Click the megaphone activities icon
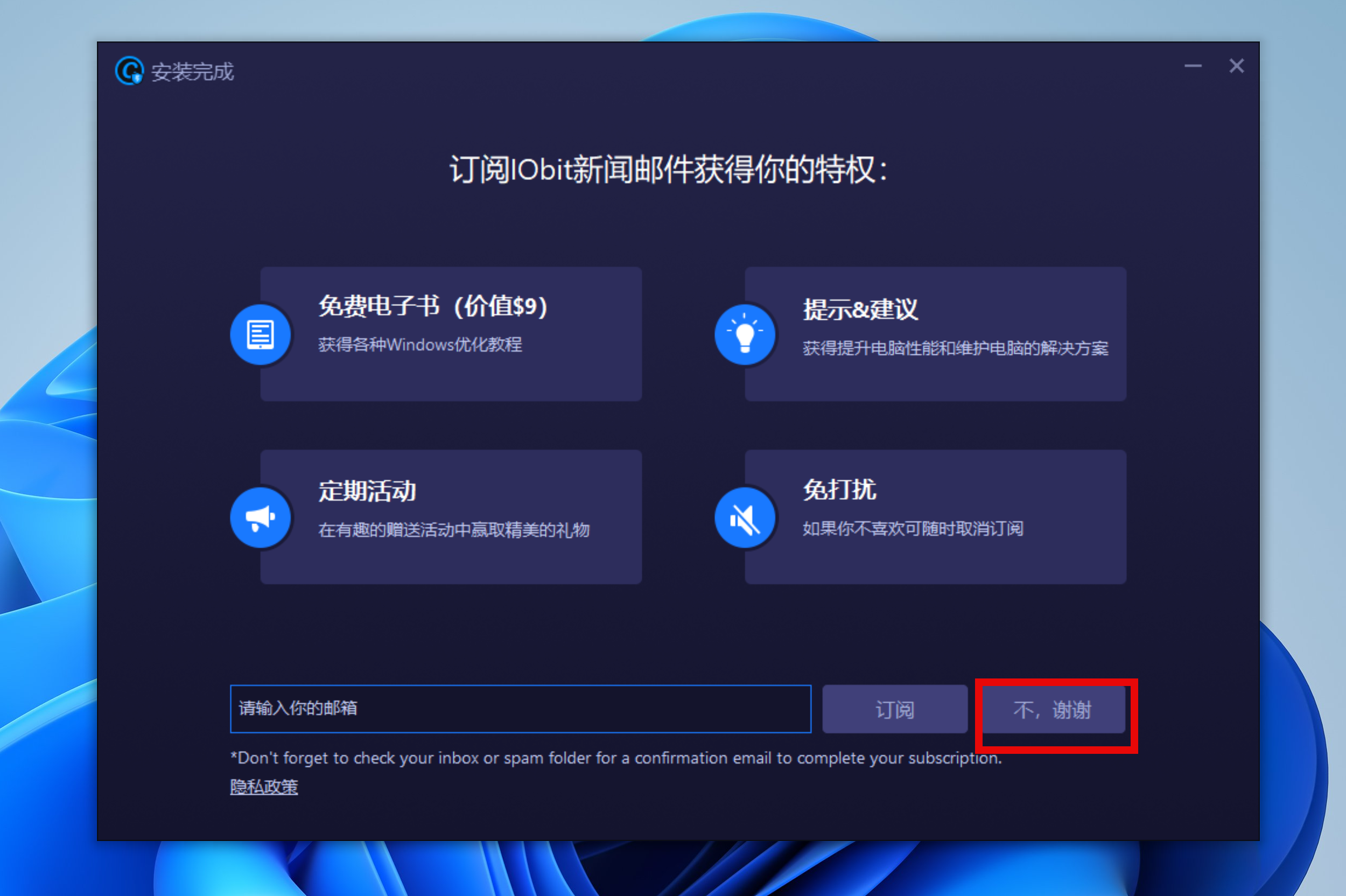This screenshot has width=1346, height=896. point(261,517)
